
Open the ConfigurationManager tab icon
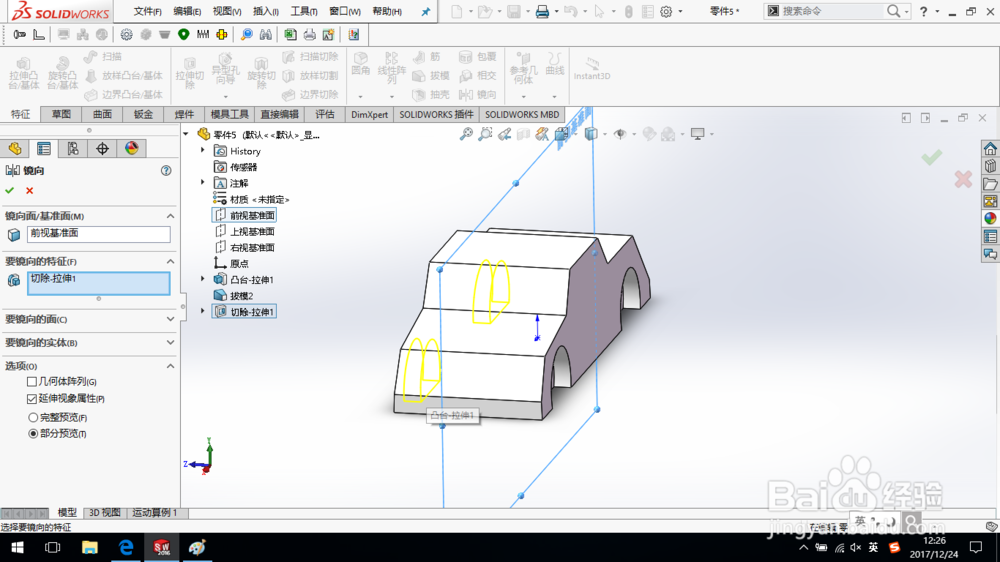tap(73, 149)
